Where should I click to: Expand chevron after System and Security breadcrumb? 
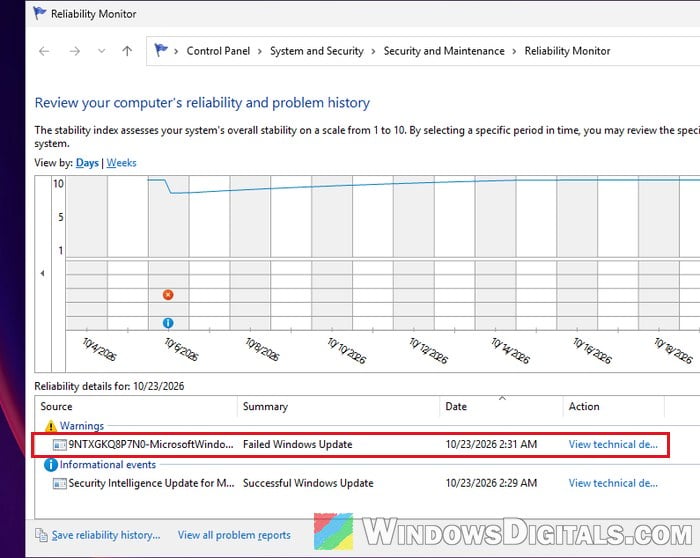pos(374,52)
